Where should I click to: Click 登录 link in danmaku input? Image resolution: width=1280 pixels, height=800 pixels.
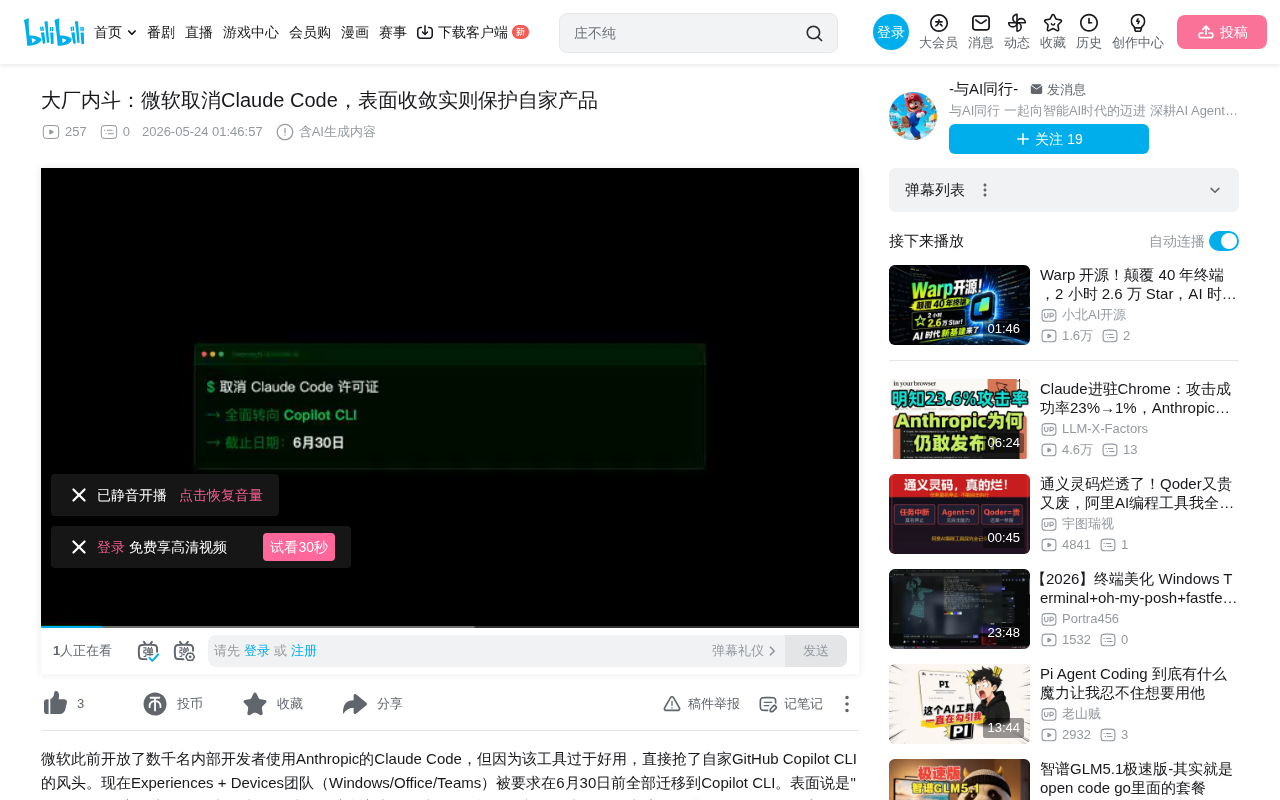pos(257,651)
